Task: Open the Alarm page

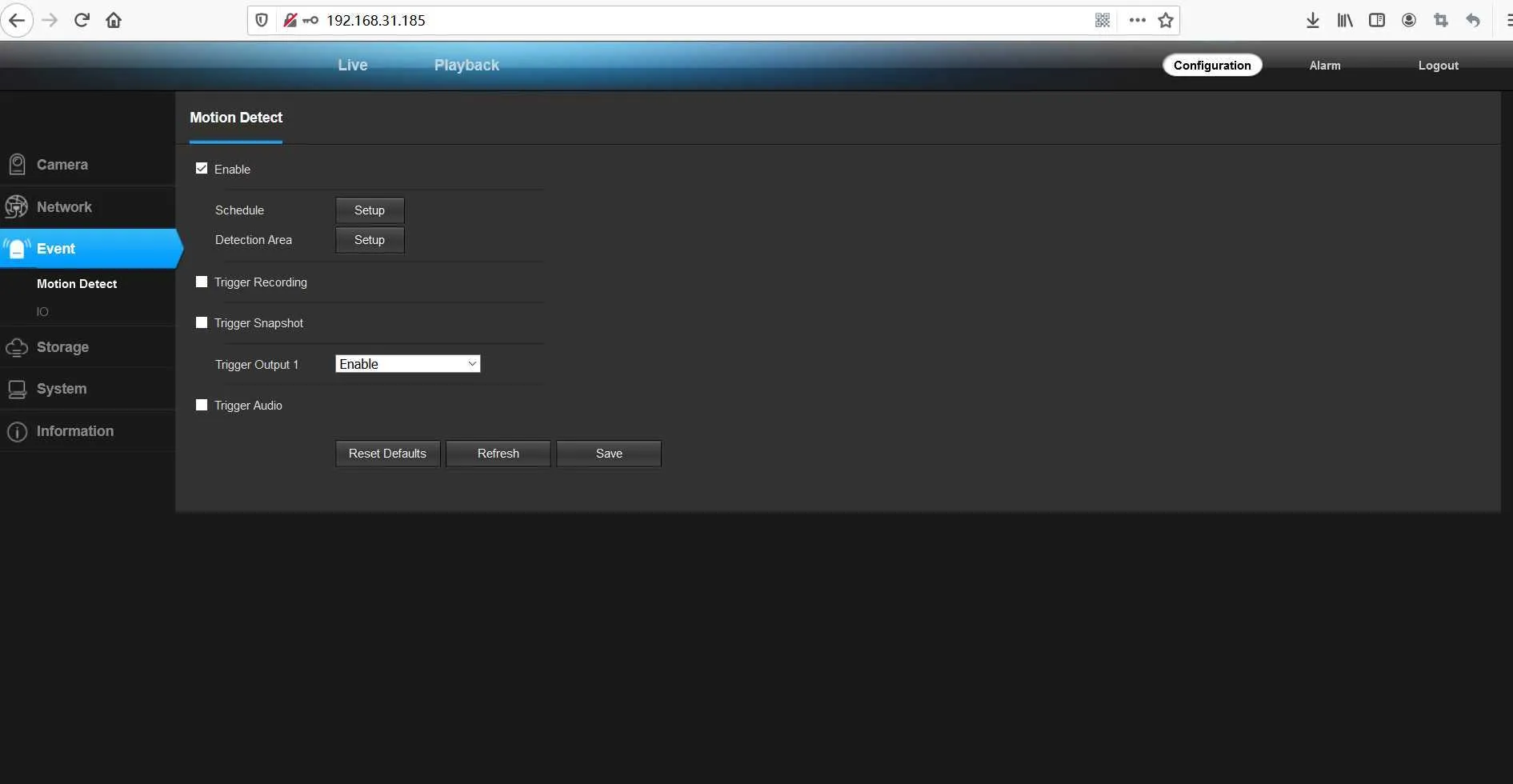Action: coord(1325,65)
